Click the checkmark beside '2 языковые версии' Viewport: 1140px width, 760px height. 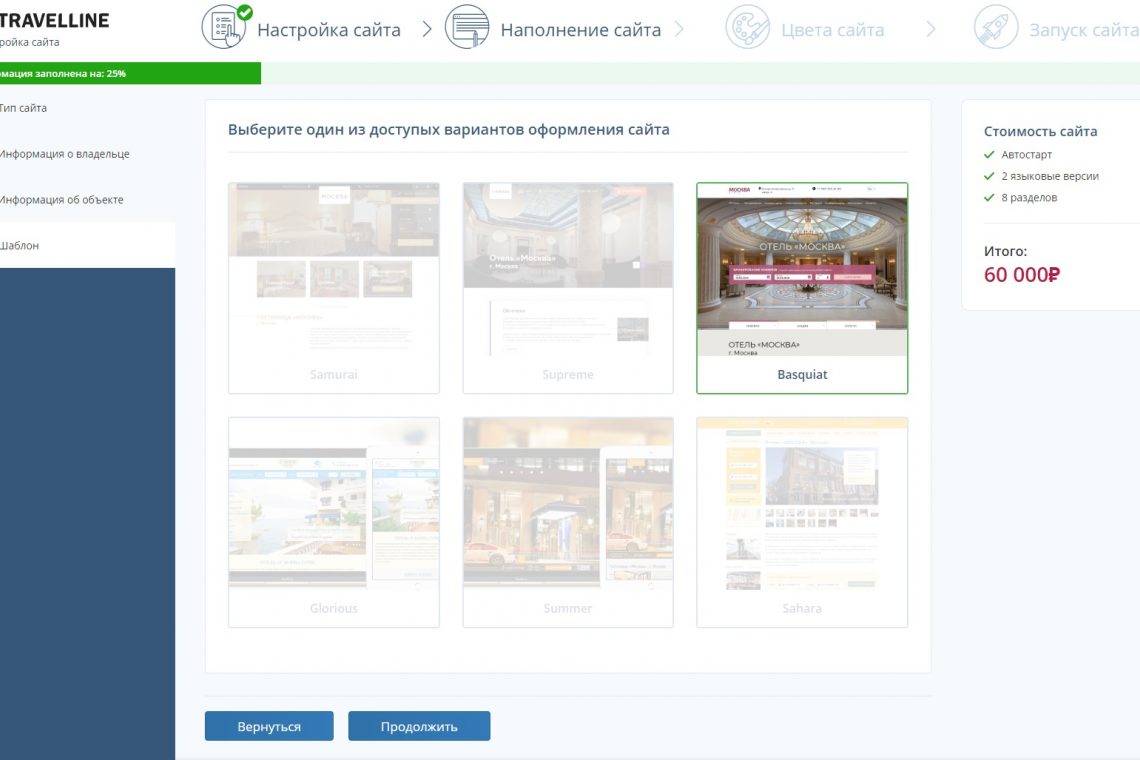pyautogui.click(x=989, y=176)
